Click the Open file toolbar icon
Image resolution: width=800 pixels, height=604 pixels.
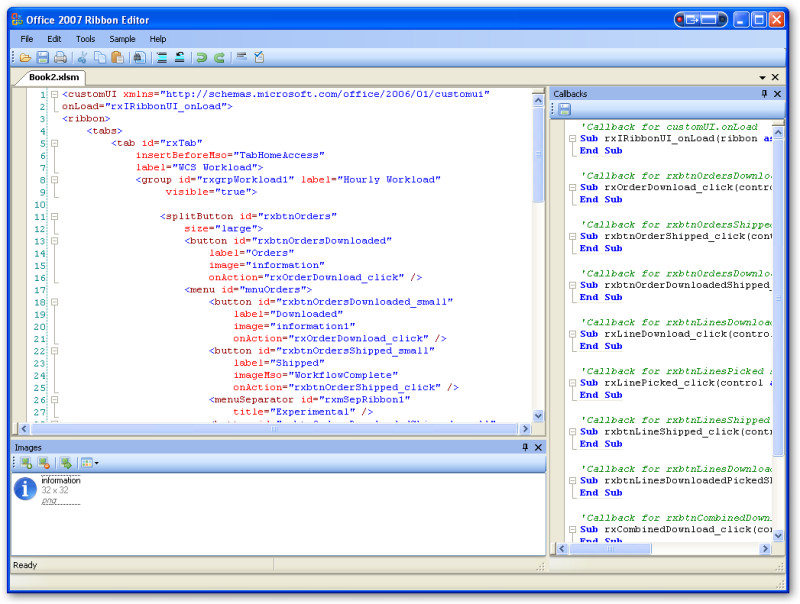(25, 58)
